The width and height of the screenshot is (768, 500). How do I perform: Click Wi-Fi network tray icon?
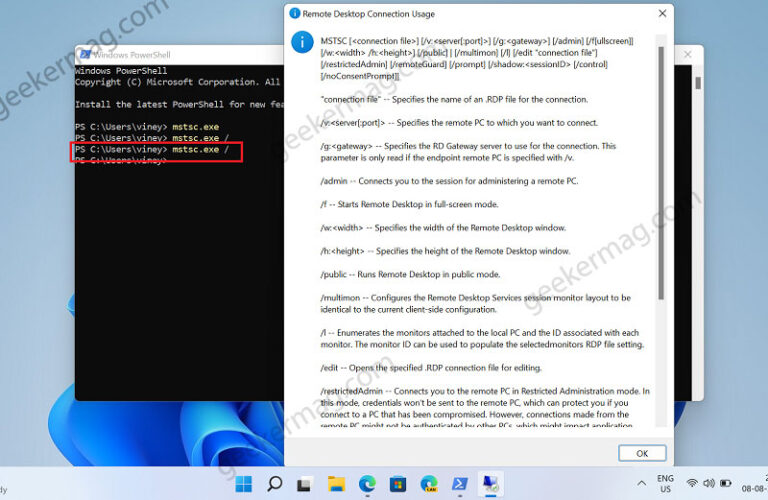[693, 485]
